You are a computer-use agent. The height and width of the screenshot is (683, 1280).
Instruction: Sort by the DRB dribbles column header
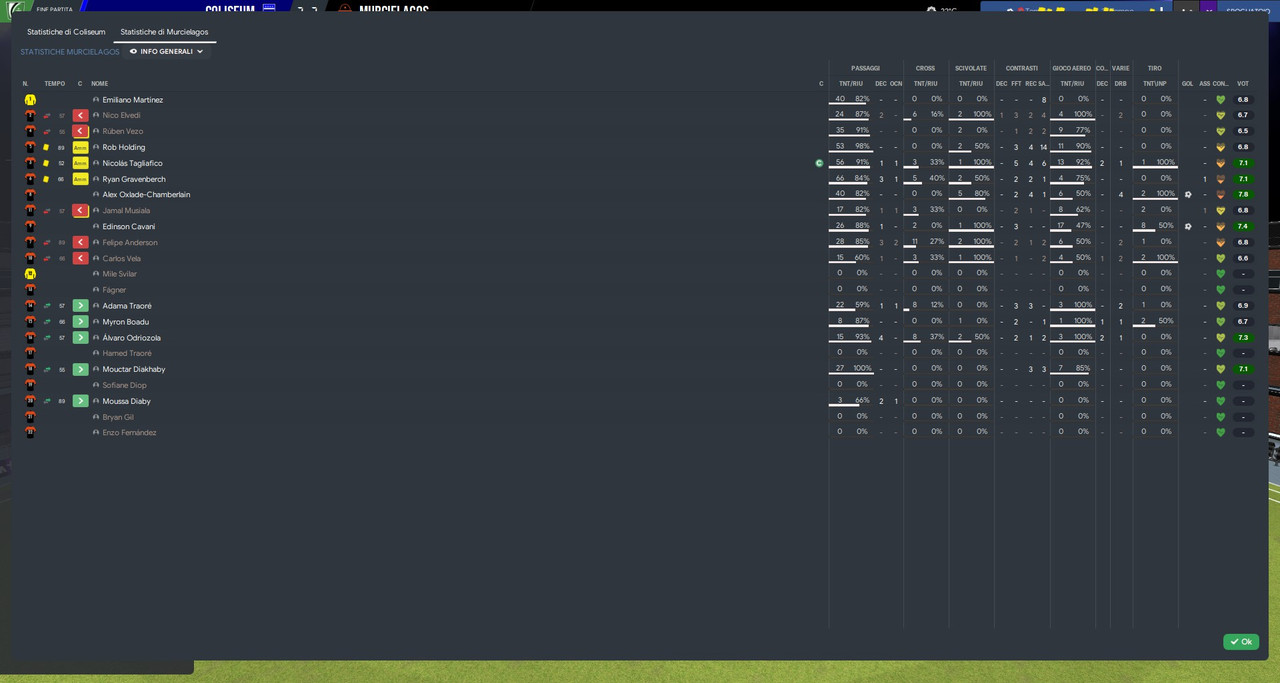coord(1121,83)
